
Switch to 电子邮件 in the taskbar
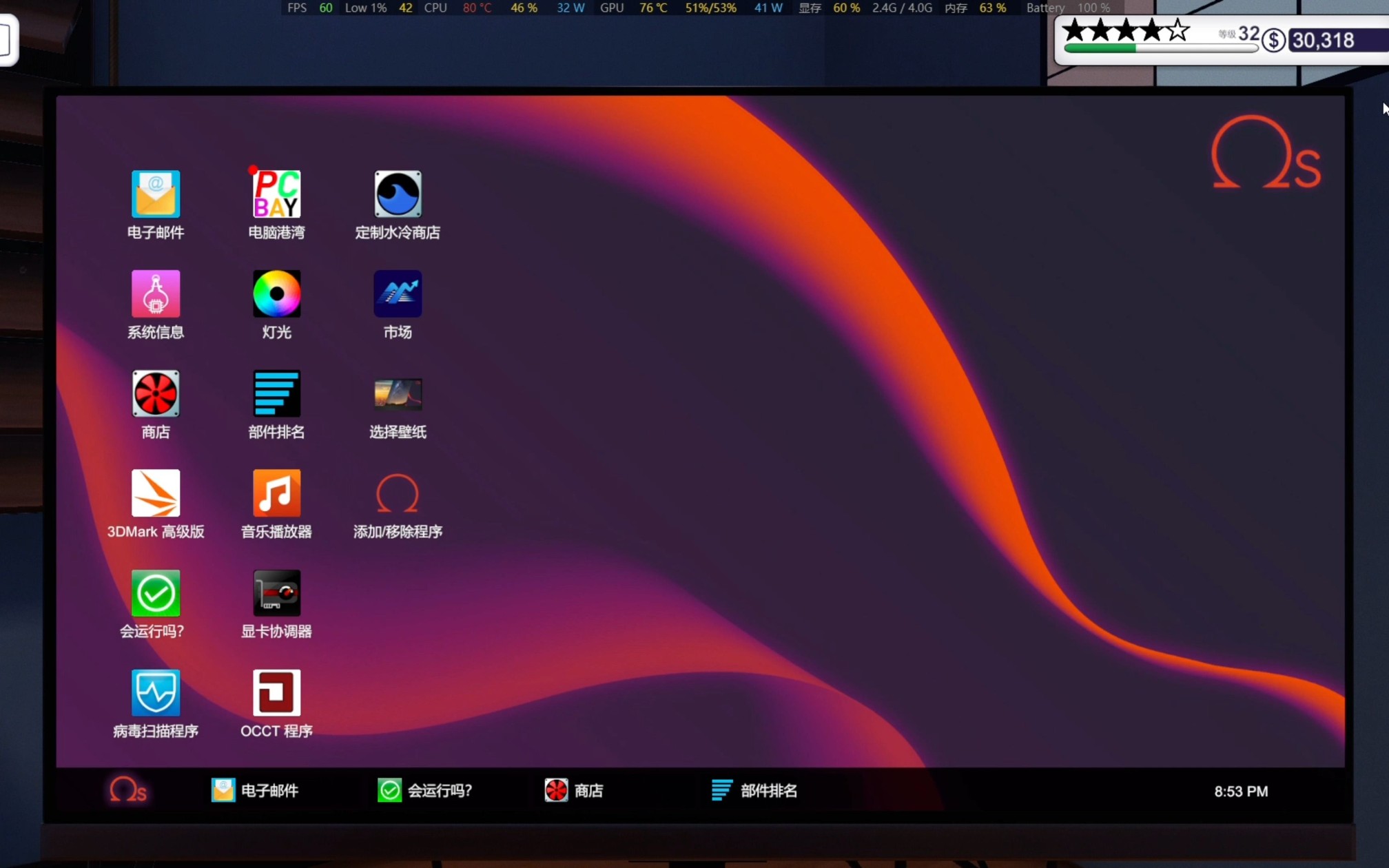click(255, 790)
